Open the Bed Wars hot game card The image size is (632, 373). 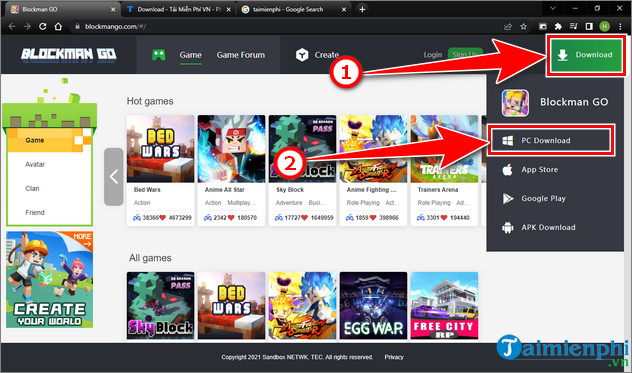(160, 170)
